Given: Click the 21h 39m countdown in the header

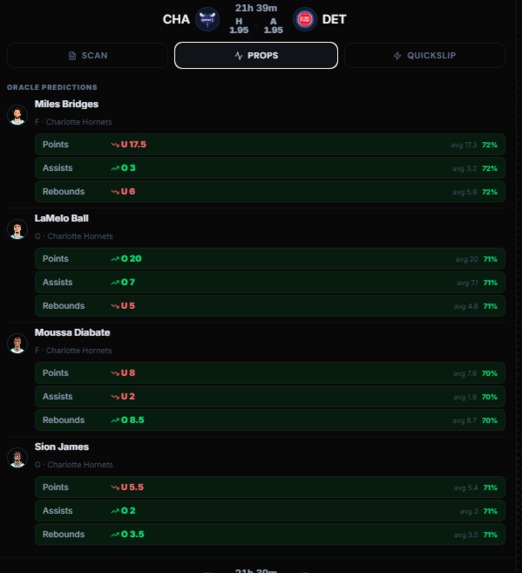Looking at the screenshot, I should point(256,8).
